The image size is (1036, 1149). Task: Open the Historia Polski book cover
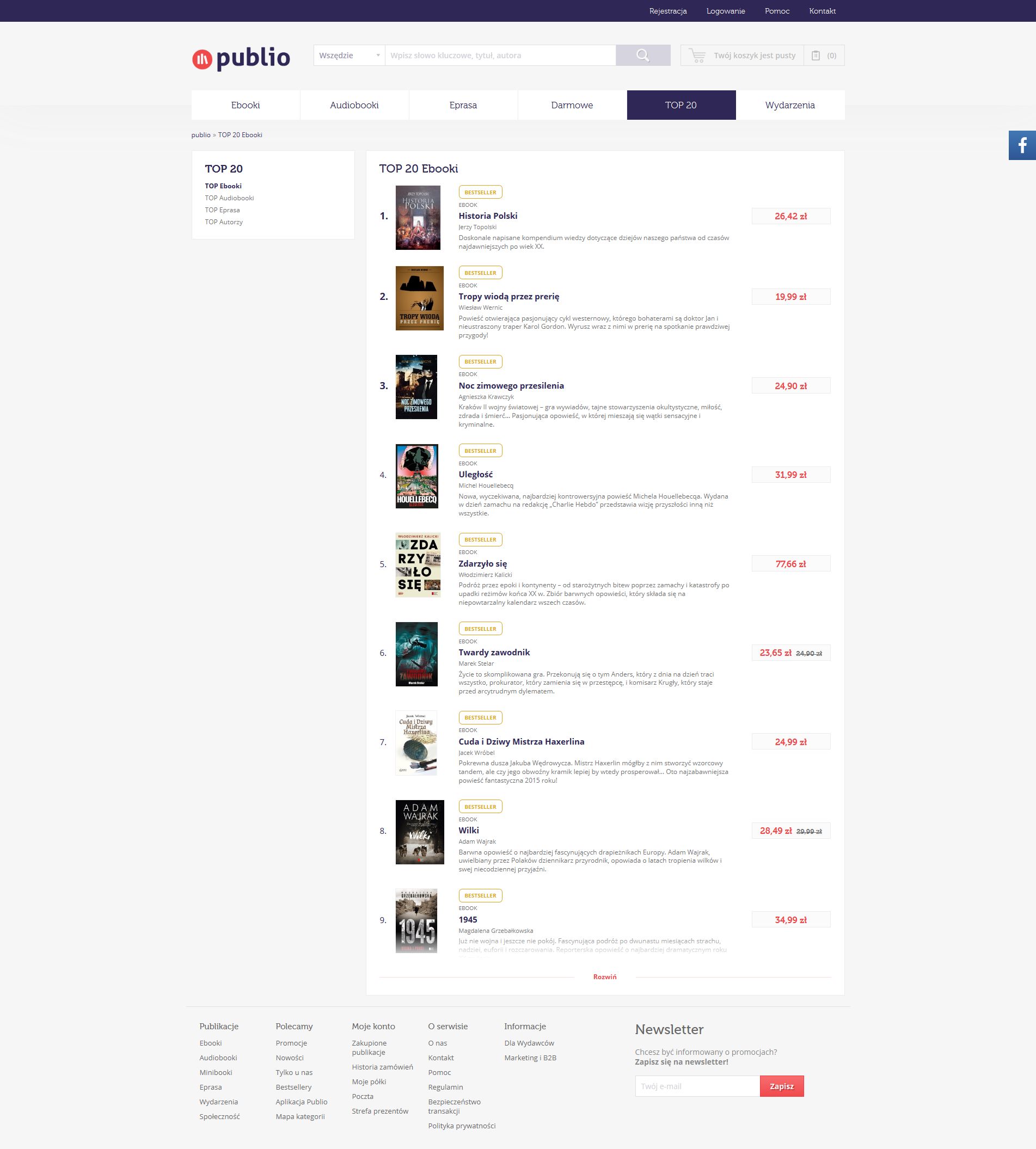point(418,217)
